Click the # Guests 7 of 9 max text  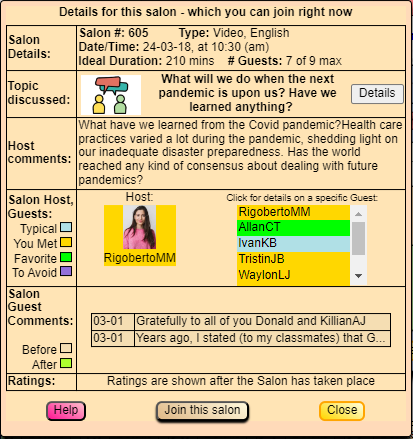[x=285, y=61]
